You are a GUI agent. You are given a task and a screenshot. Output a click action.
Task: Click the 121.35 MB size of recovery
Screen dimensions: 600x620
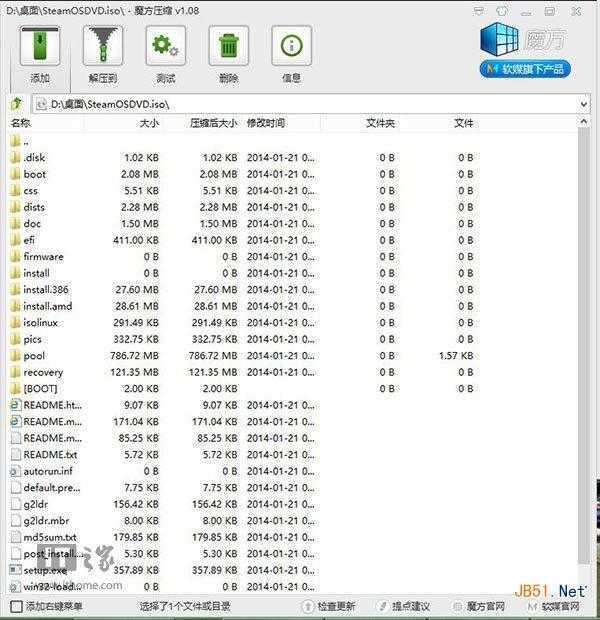click(134, 372)
